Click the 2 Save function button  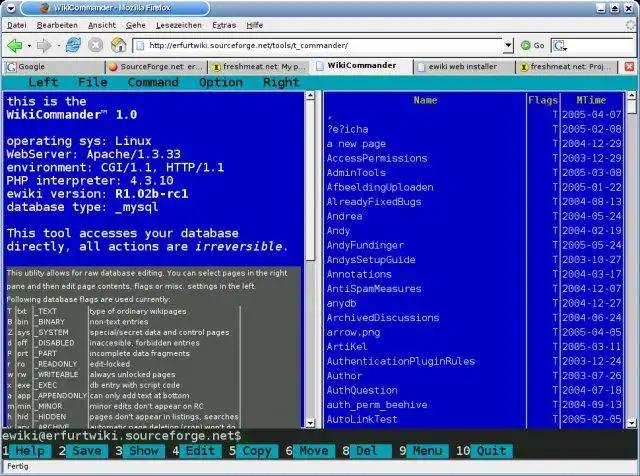pos(87,451)
